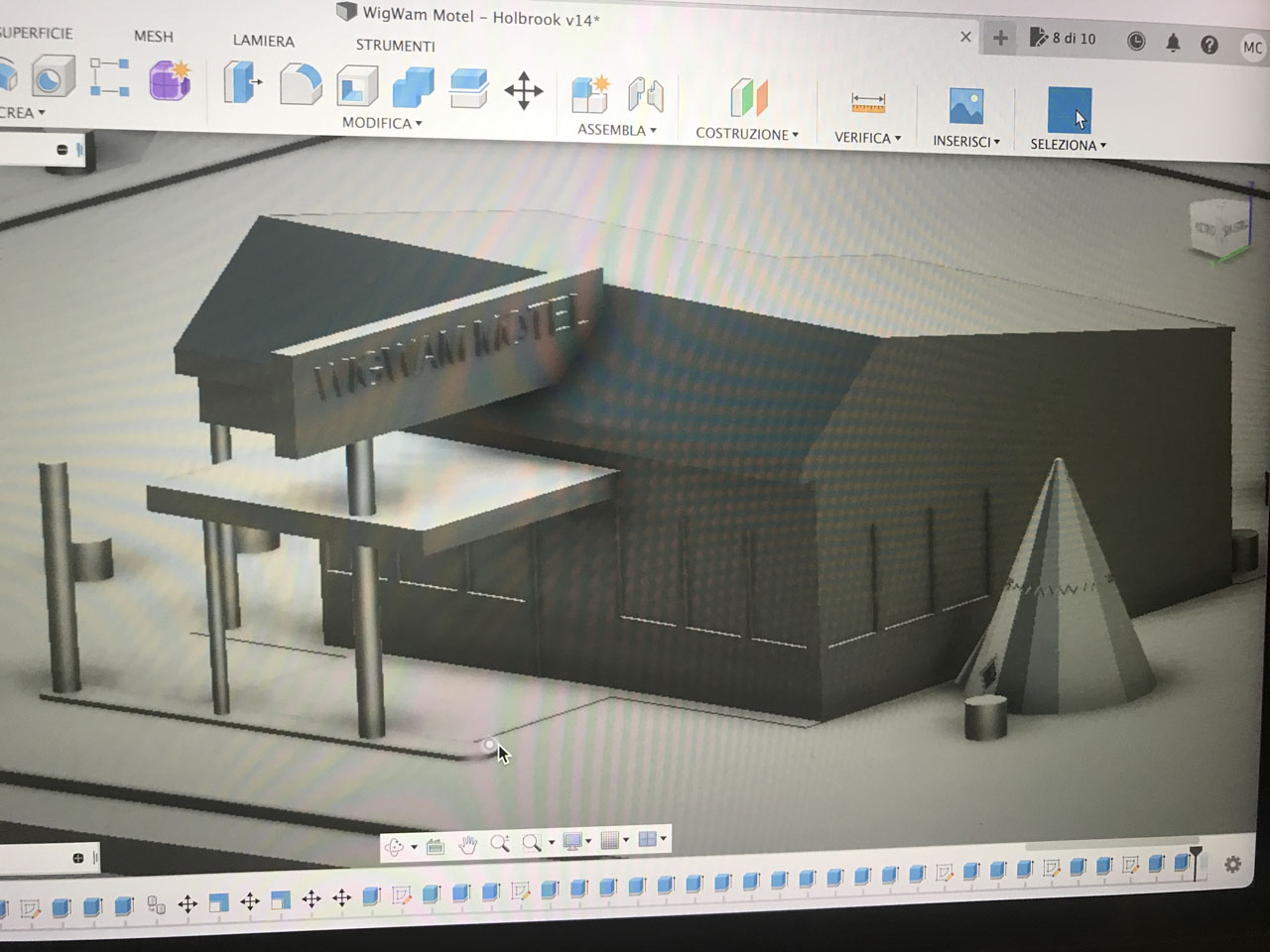The width and height of the screenshot is (1270, 952).
Task: Add a new document tab with plus
Action: click(1000, 38)
